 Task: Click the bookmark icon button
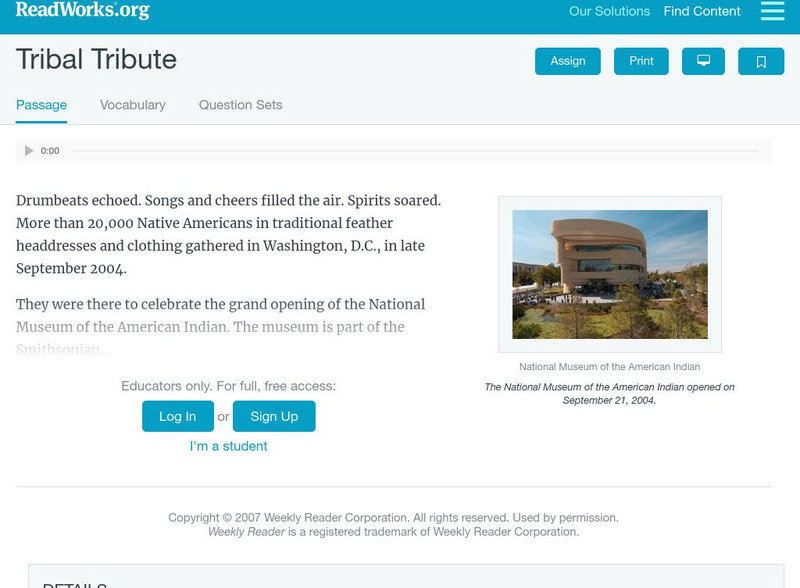tap(761, 61)
